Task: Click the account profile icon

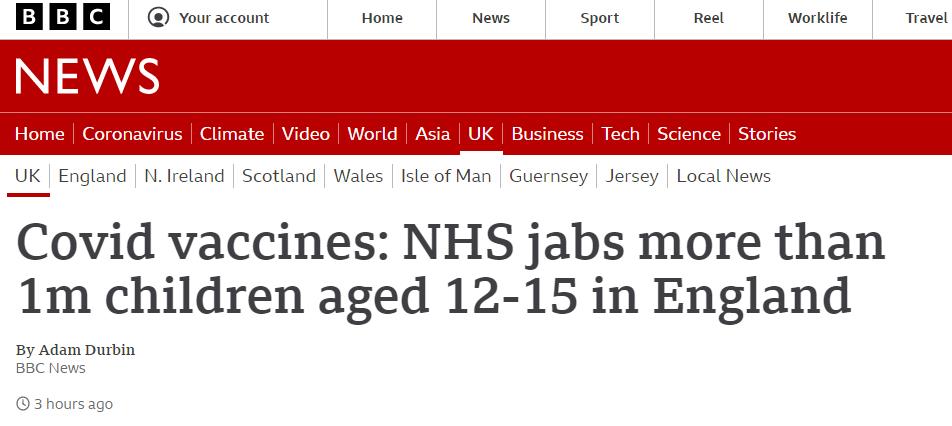Action: tap(158, 18)
